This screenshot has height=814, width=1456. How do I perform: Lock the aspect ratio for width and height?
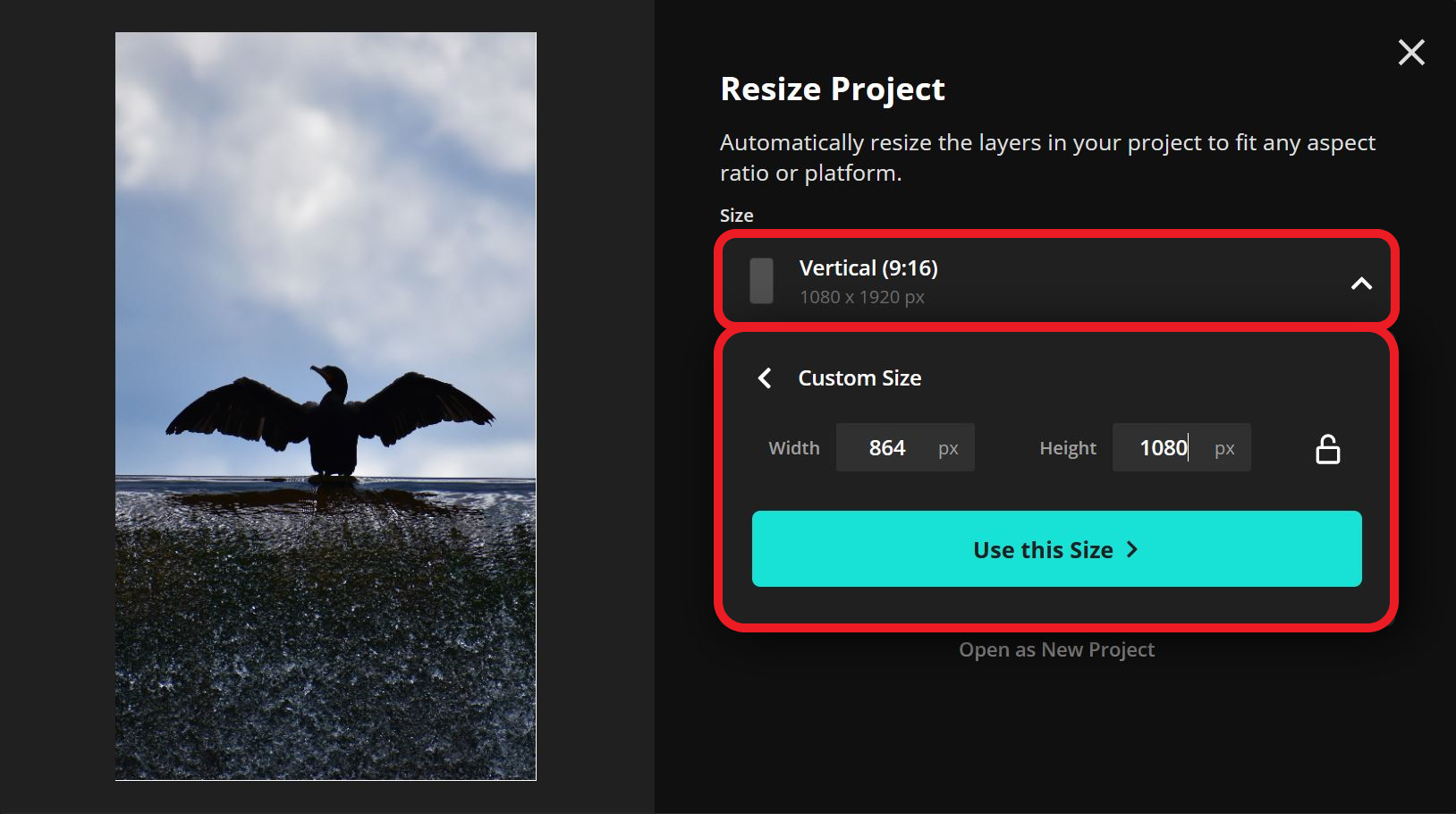(1328, 448)
